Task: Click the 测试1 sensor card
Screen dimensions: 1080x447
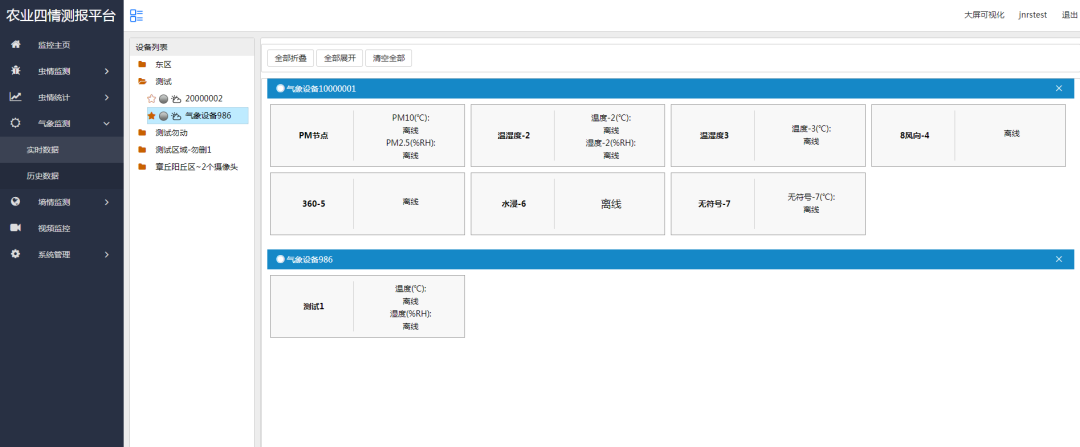Action: point(367,306)
